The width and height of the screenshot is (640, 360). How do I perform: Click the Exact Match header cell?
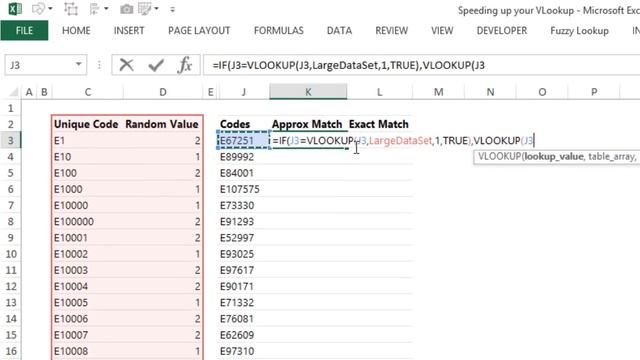click(x=380, y=124)
